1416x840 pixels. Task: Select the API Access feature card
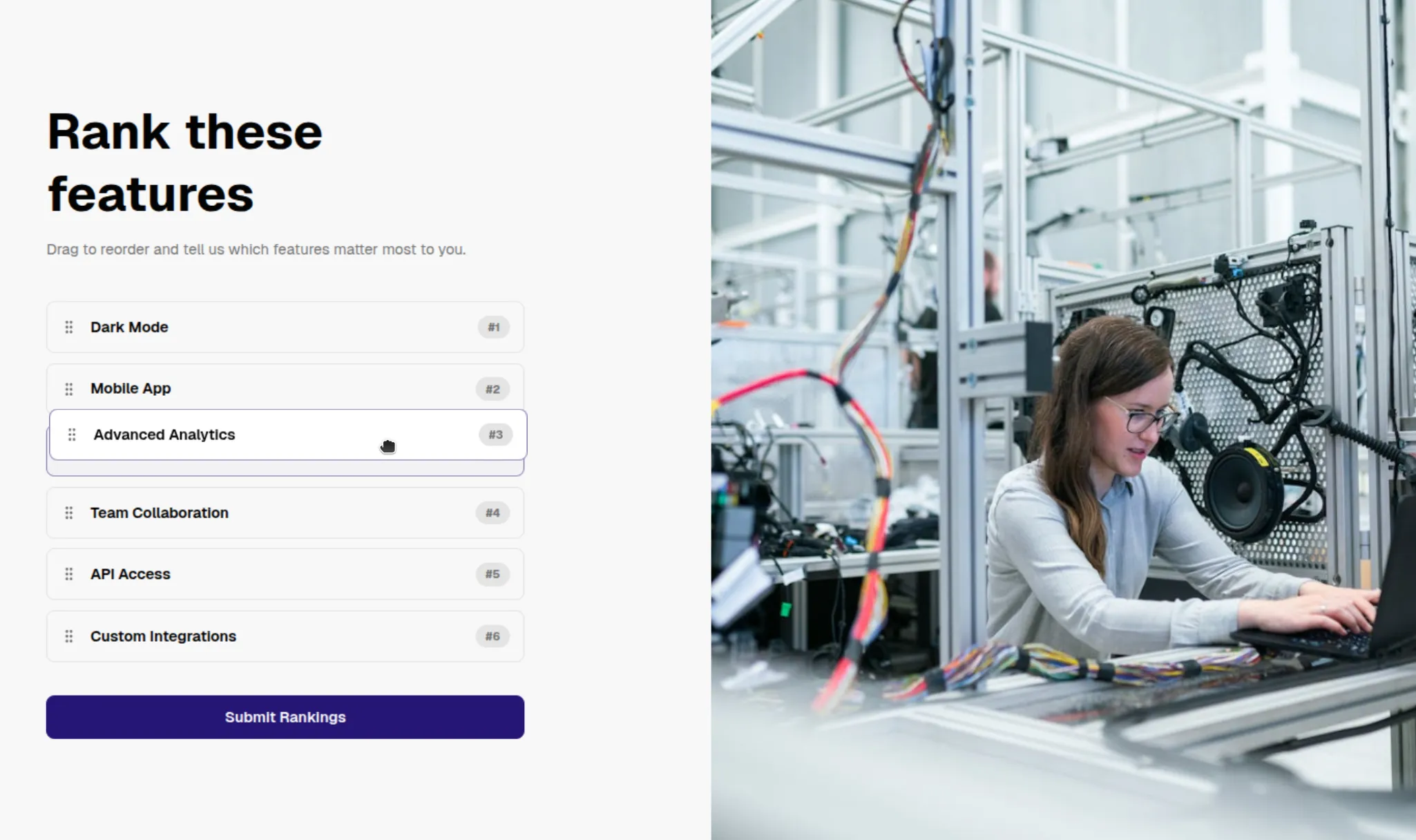pyautogui.click(x=285, y=574)
